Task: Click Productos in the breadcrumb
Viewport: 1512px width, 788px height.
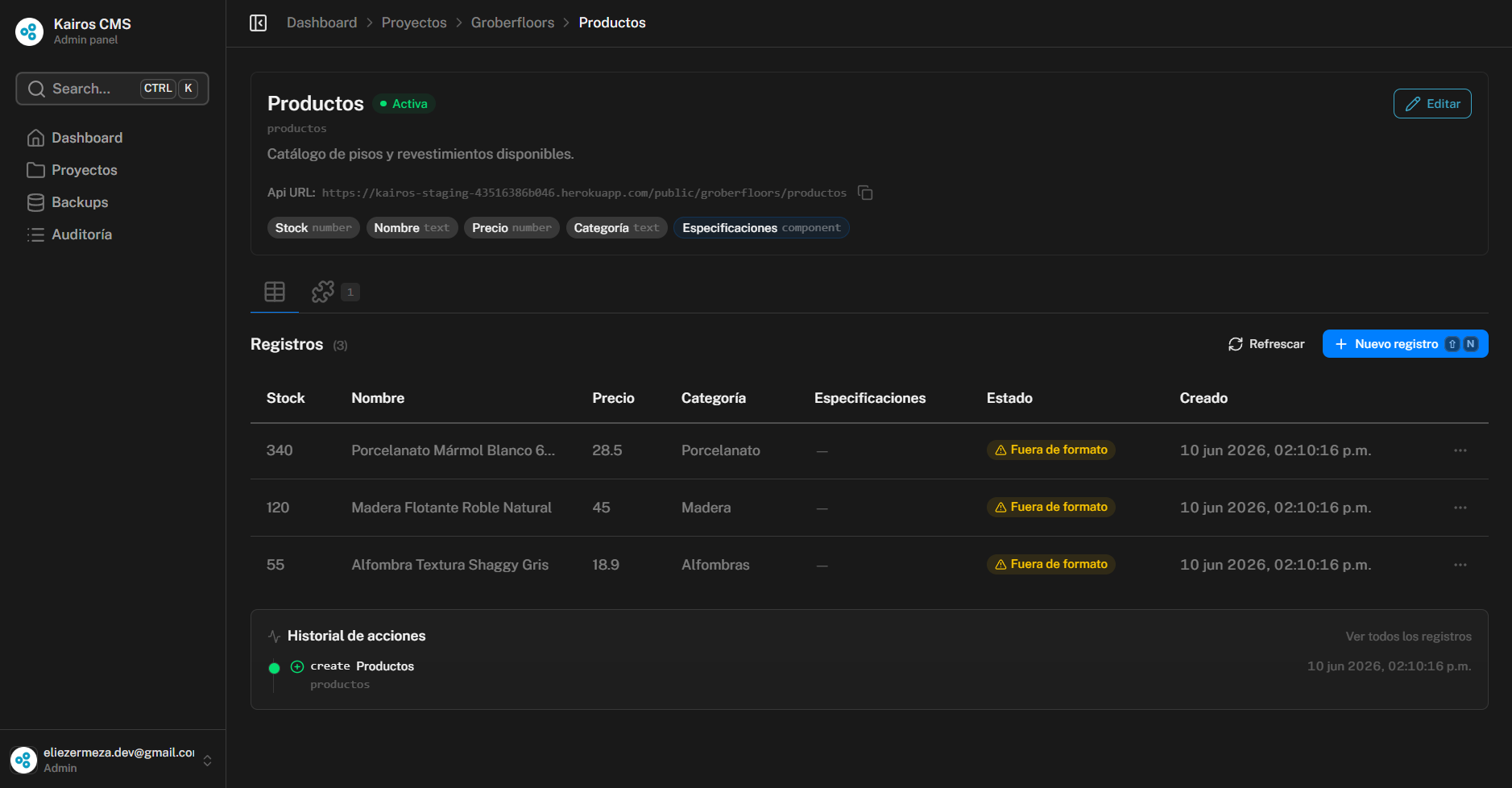Action: point(612,23)
